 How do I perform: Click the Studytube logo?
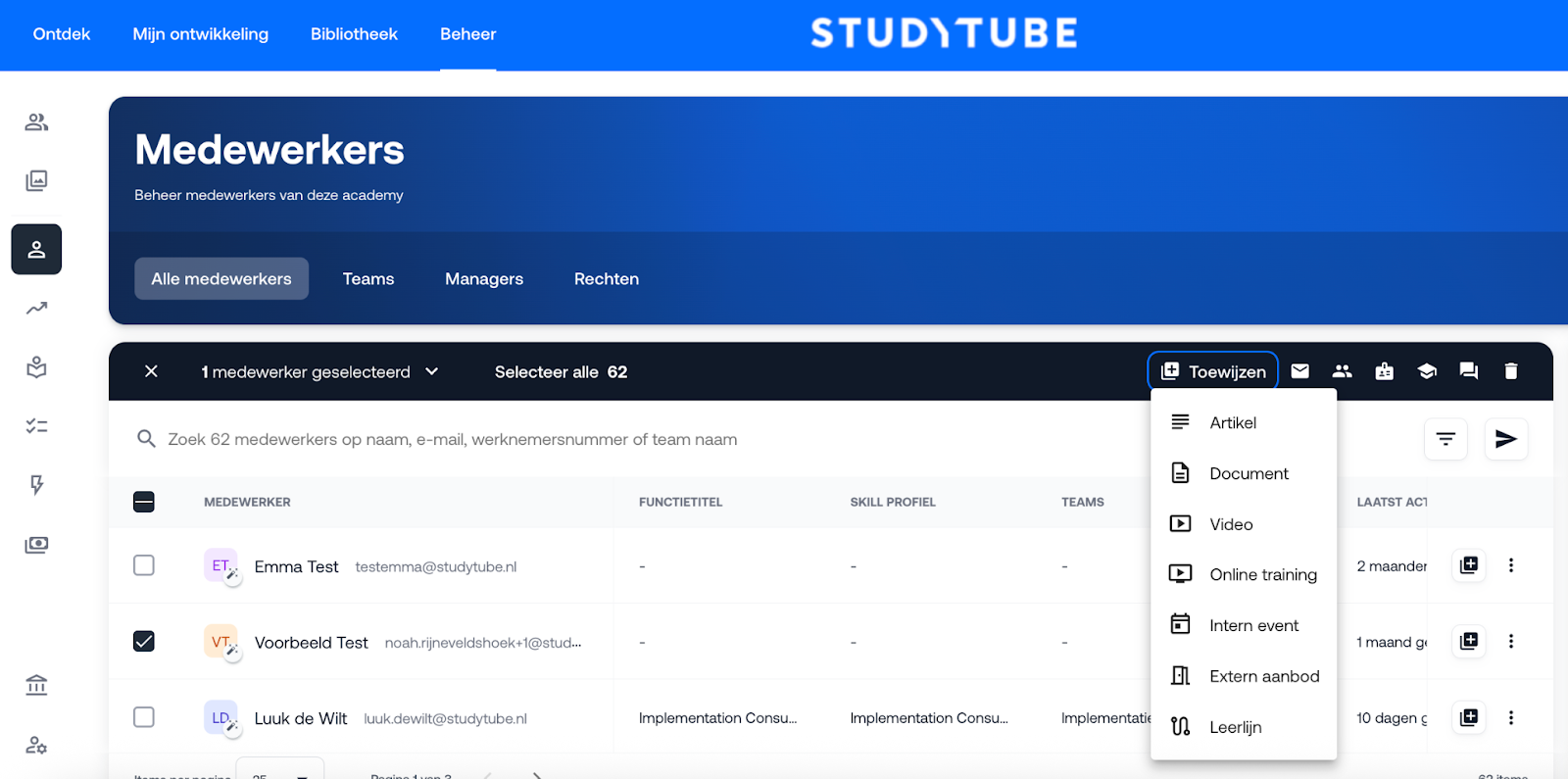(x=944, y=33)
